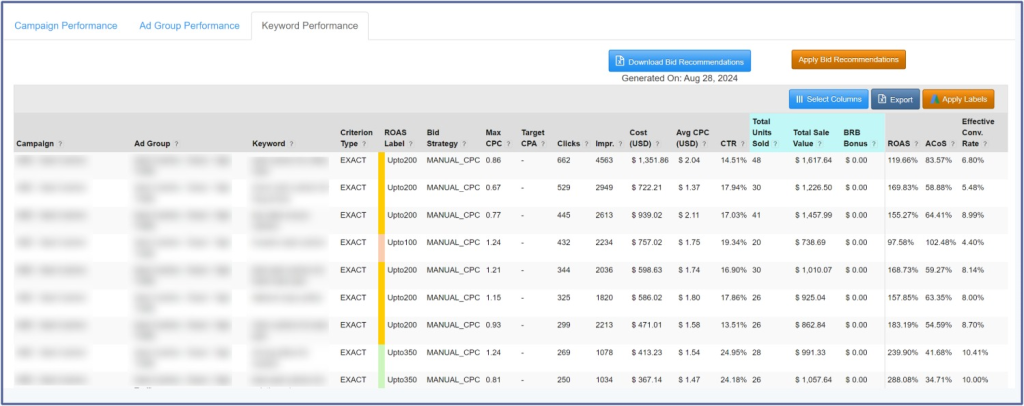Image resolution: width=1024 pixels, height=406 pixels.
Task: Click the ROAS value 288.08%
Action: pos(903,380)
